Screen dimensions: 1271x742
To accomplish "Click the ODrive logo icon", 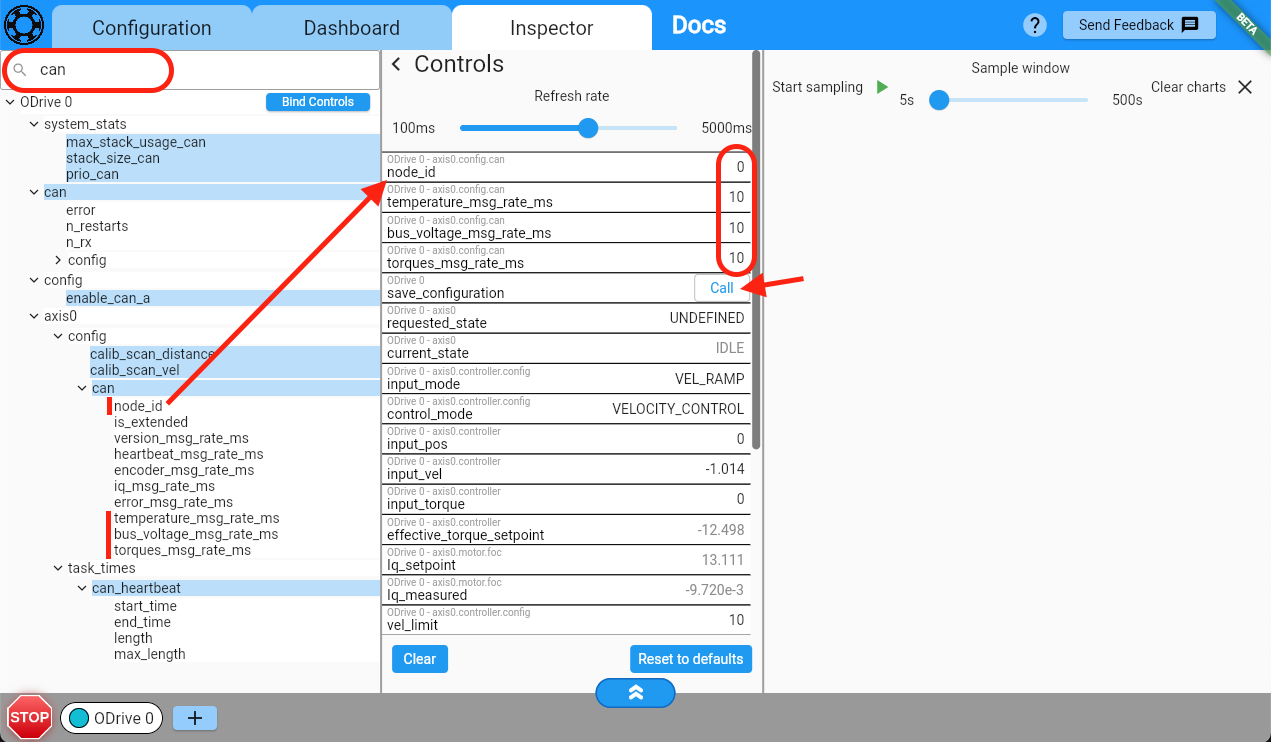I will [25, 23].
